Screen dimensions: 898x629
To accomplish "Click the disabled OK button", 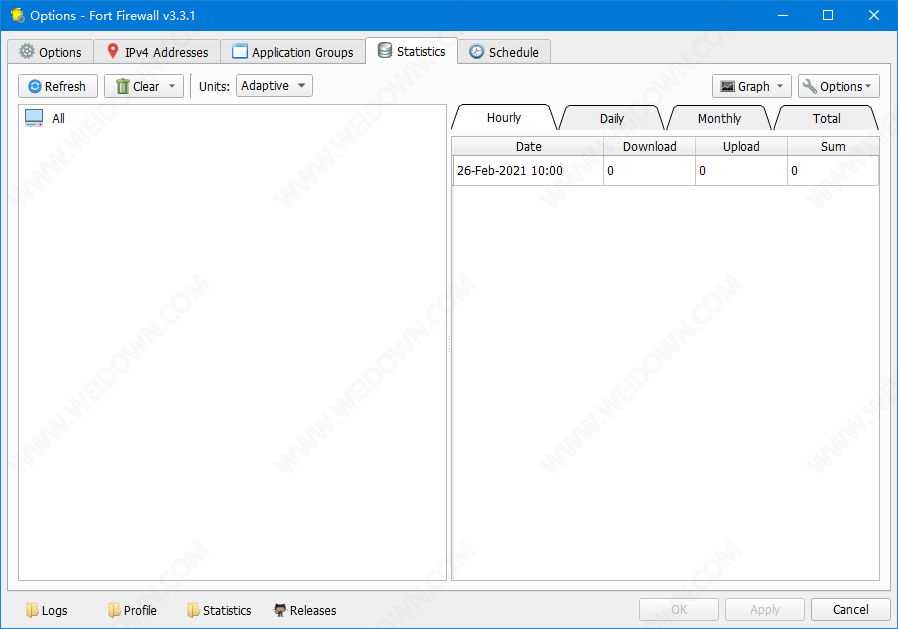I will [x=679, y=610].
